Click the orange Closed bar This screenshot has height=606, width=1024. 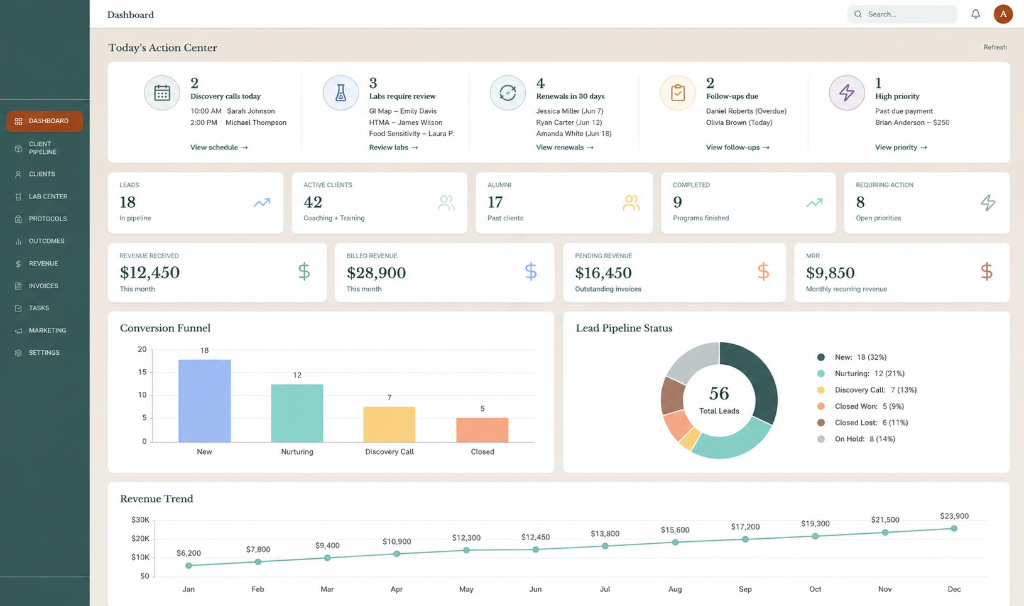point(482,430)
